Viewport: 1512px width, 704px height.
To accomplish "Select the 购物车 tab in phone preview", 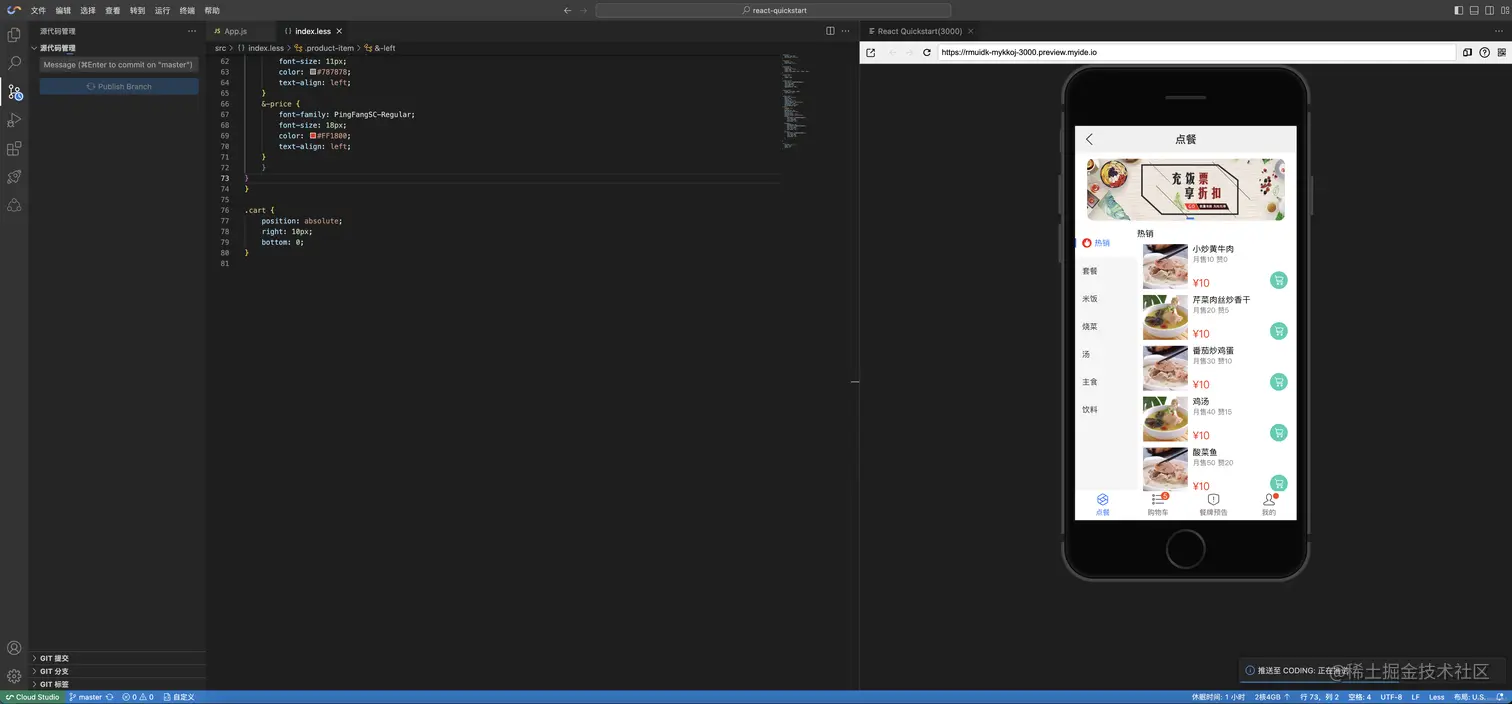I will click(1158, 504).
